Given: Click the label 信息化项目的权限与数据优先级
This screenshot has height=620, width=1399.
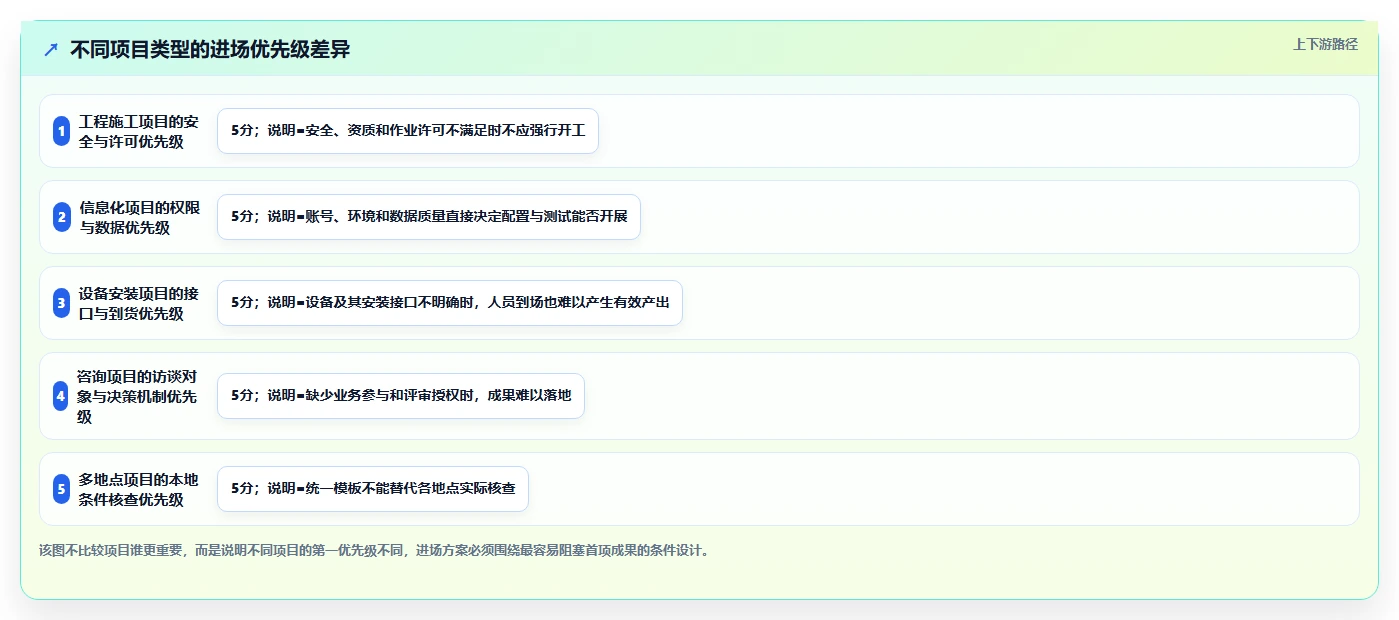Looking at the screenshot, I should [x=139, y=217].
